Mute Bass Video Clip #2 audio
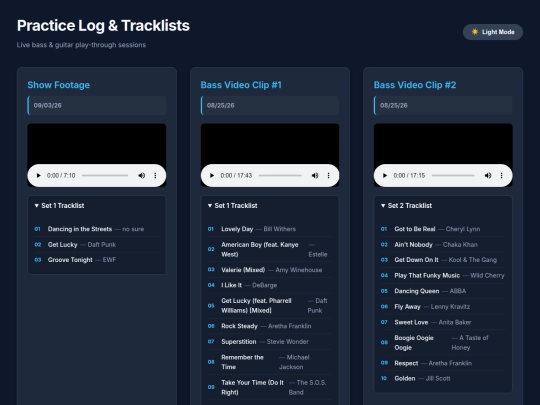The image size is (540, 405). pyautogui.click(x=488, y=176)
